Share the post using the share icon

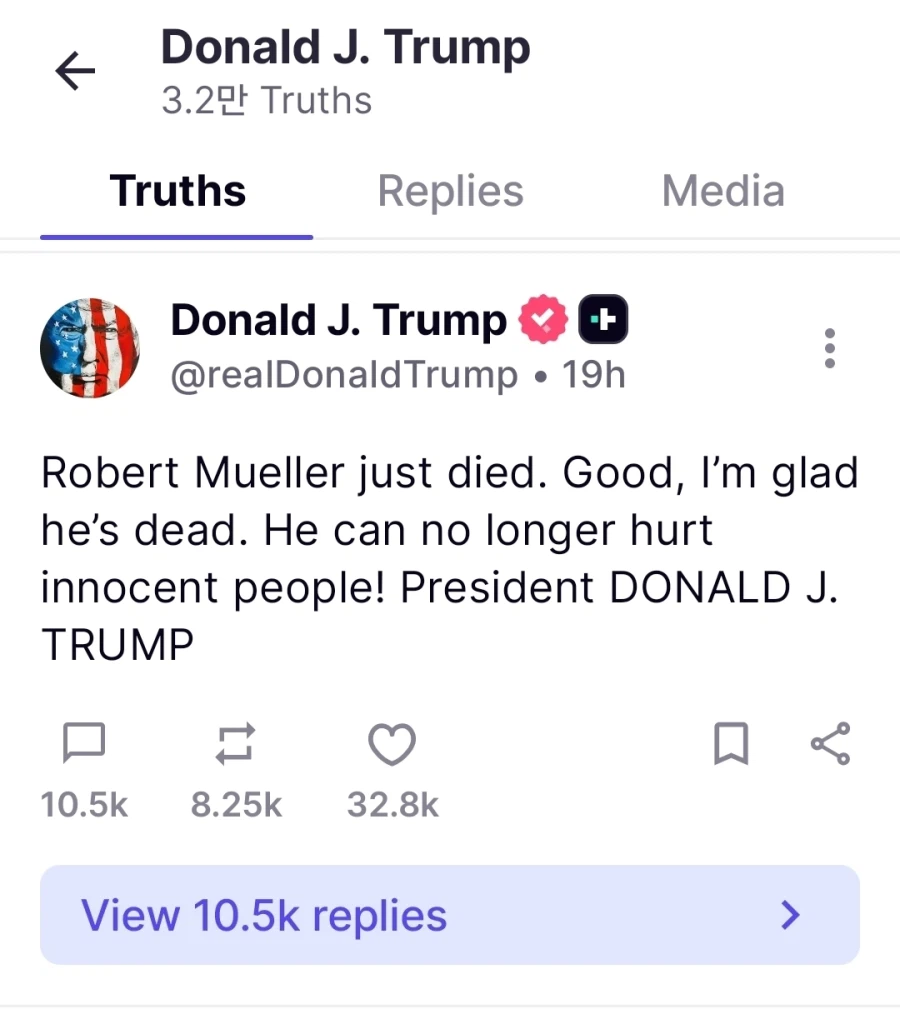coord(830,744)
